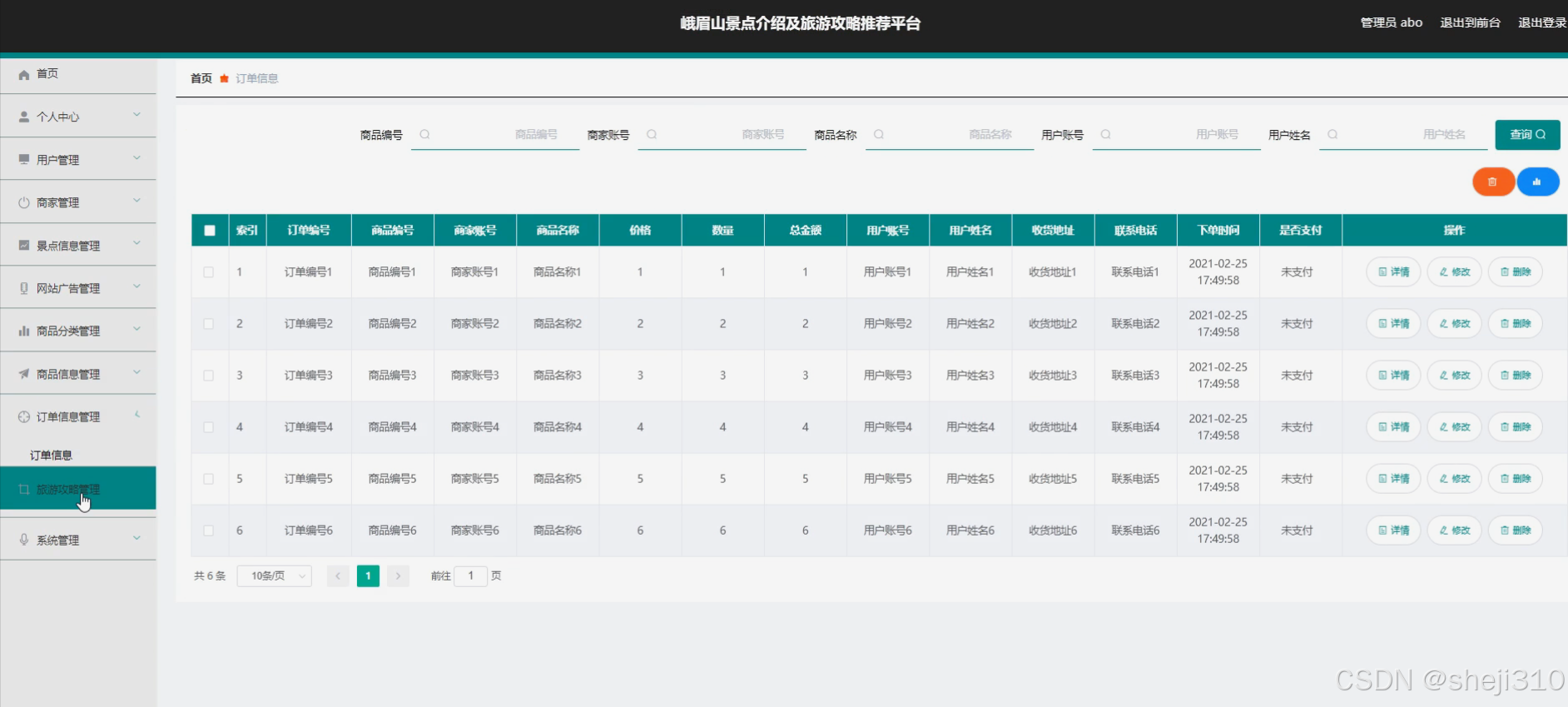Open 详情 for order 订单编号1

click(1393, 272)
